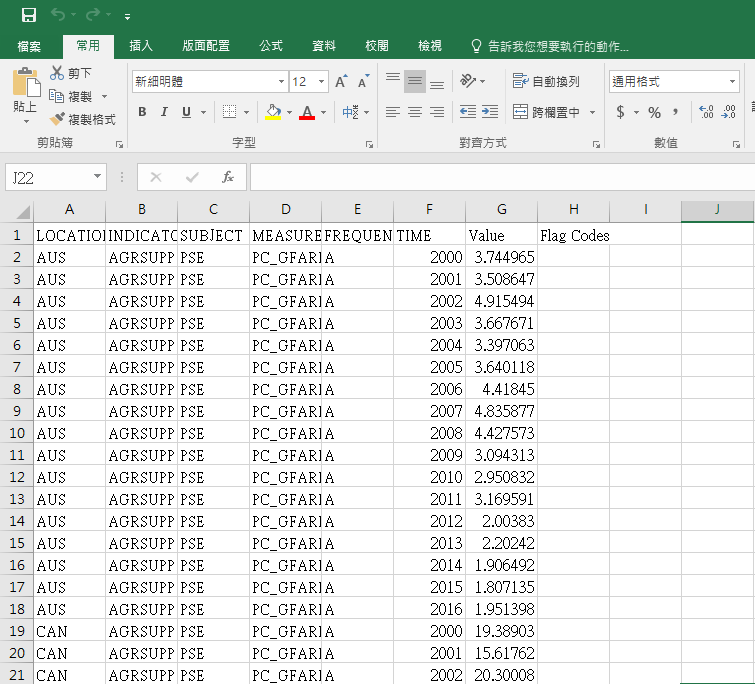Click Wrap Text (自動換列) button

pyautogui.click(x=547, y=81)
